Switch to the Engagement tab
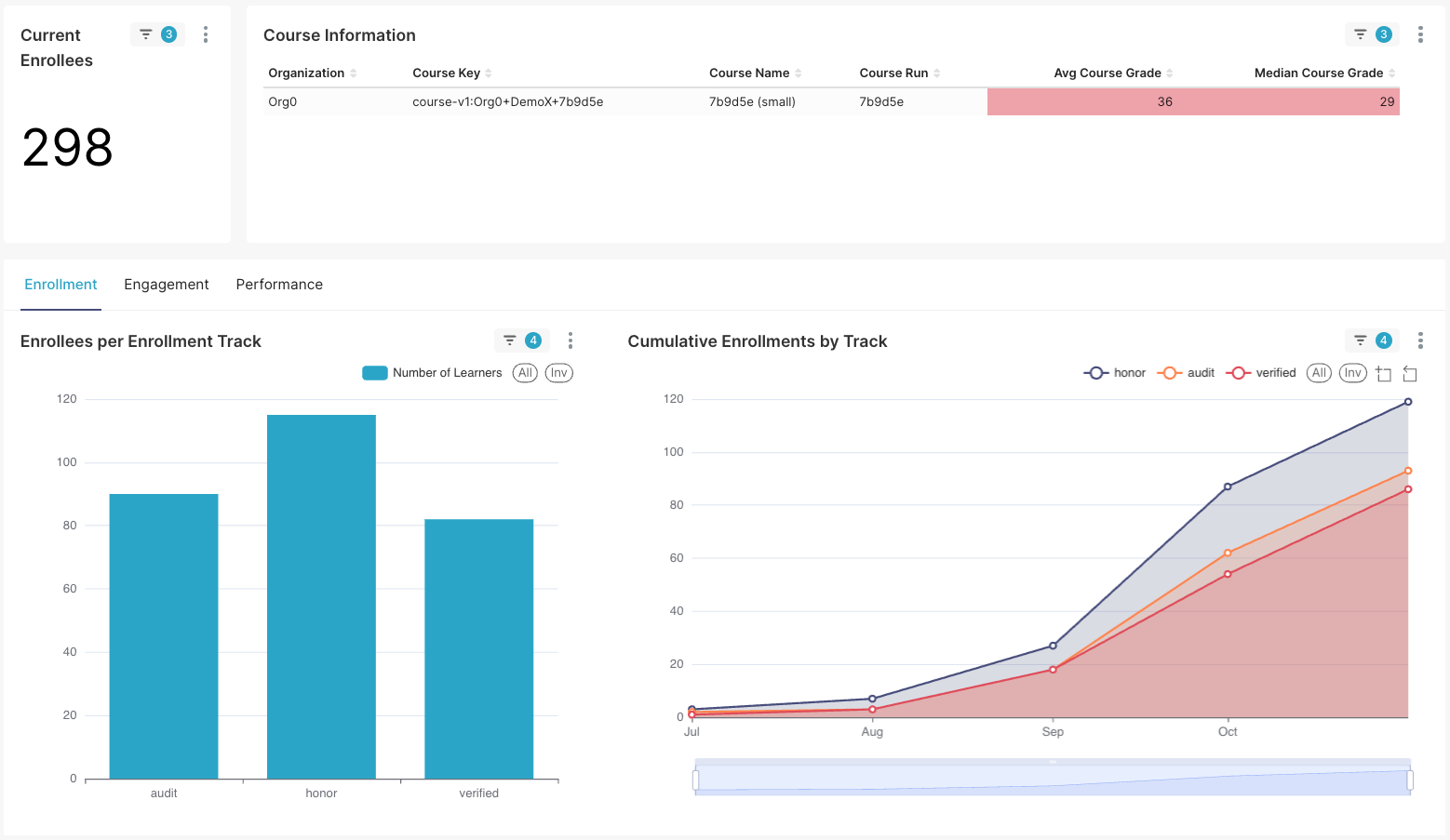 [x=167, y=285]
